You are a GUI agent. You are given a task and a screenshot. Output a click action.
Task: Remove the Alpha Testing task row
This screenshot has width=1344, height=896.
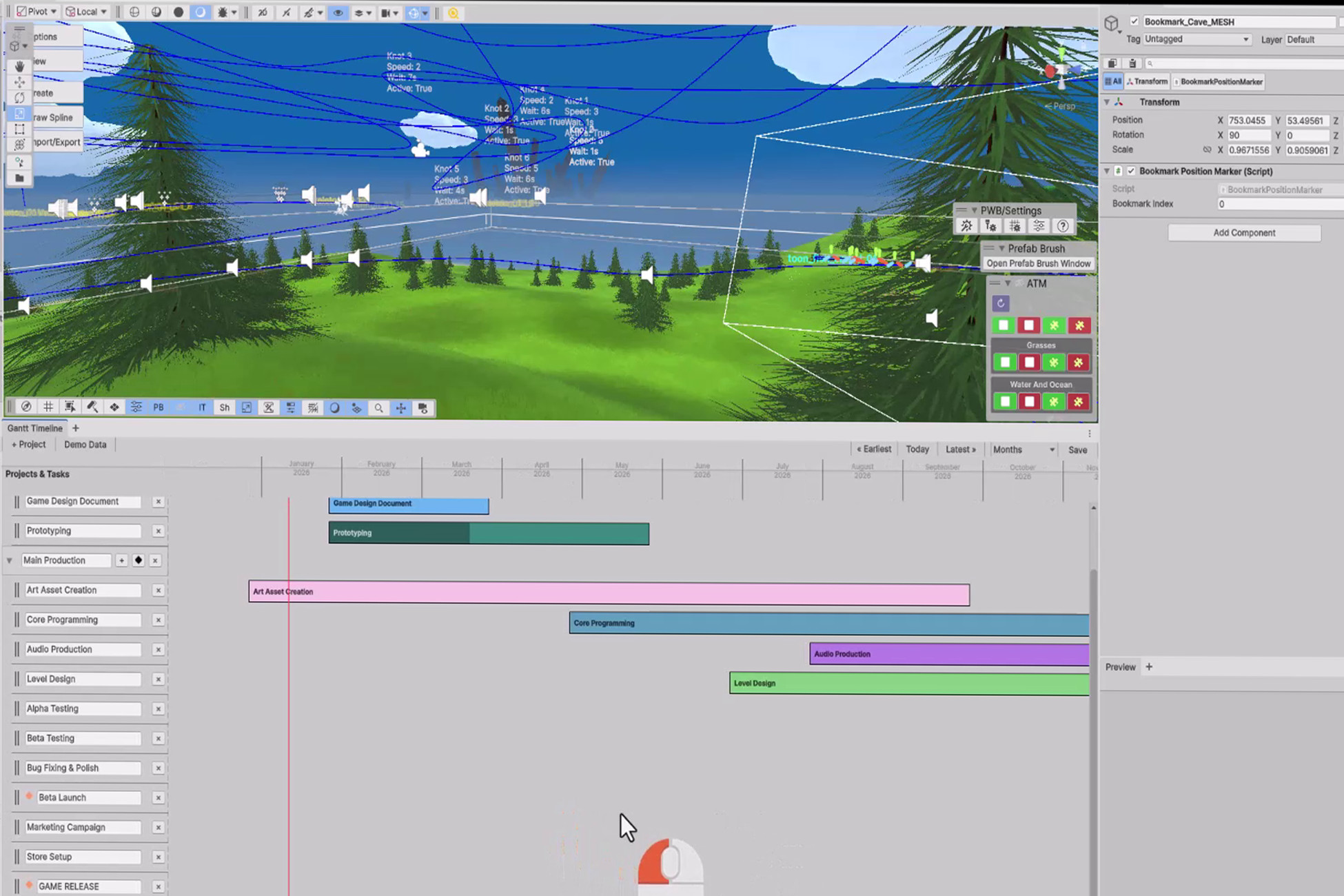[159, 709]
